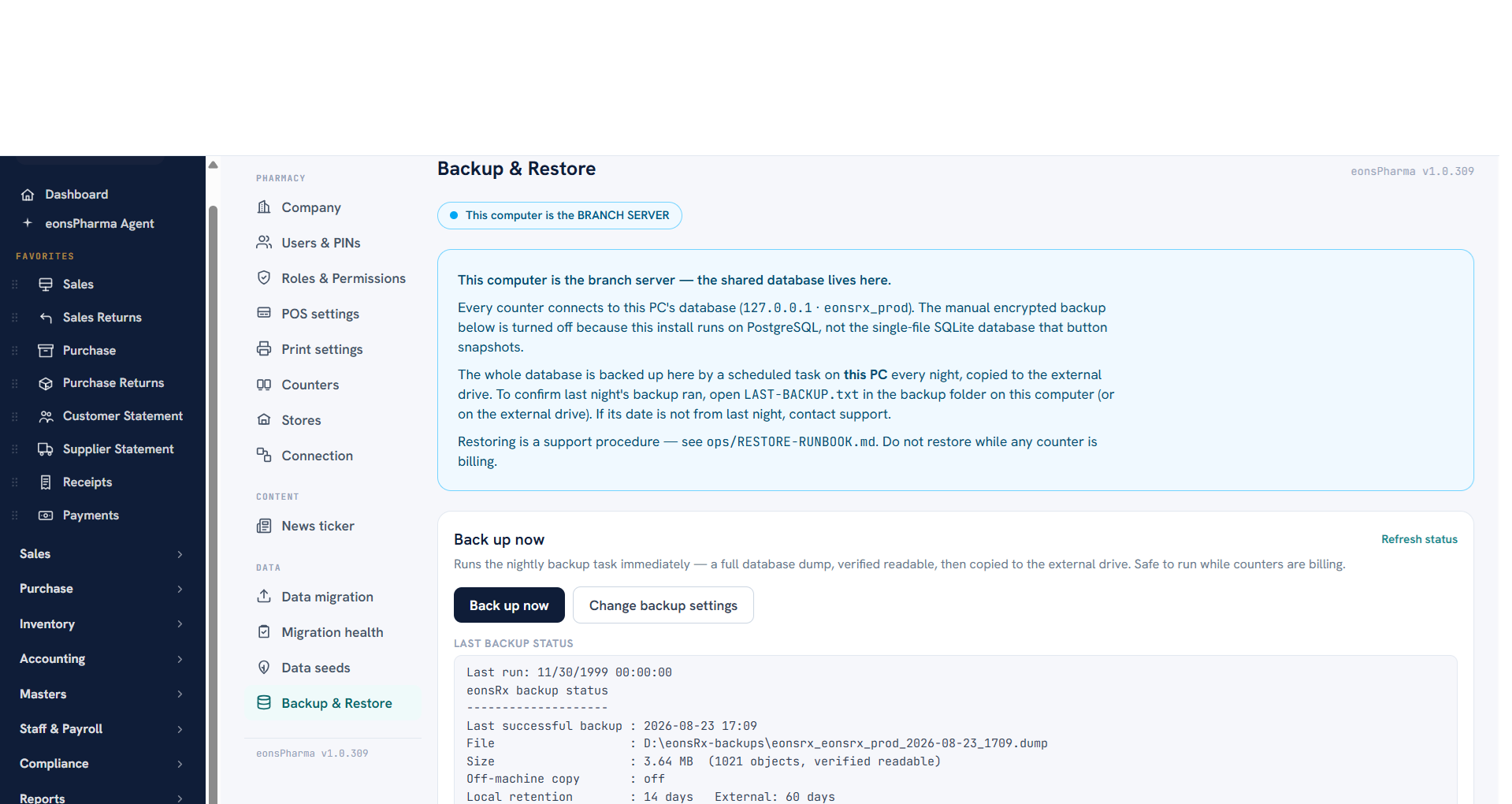Image resolution: width=1512 pixels, height=804 pixels.
Task: Click the News ticker newspaper icon
Action: tap(264, 526)
